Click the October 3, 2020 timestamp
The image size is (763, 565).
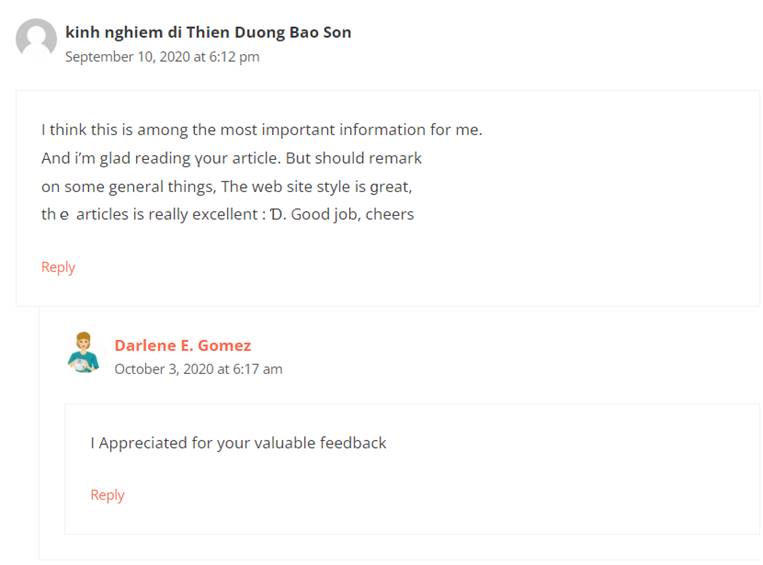pos(199,369)
